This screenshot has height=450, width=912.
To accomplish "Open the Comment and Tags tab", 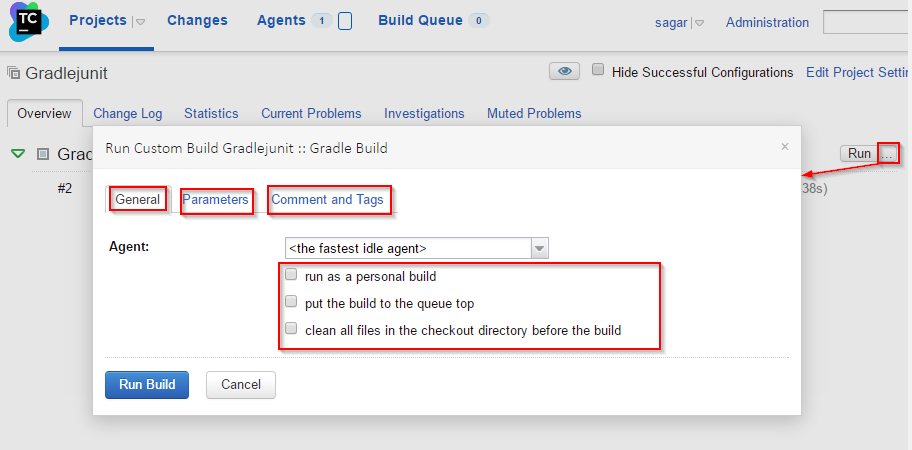I will click(x=327, y=200).
